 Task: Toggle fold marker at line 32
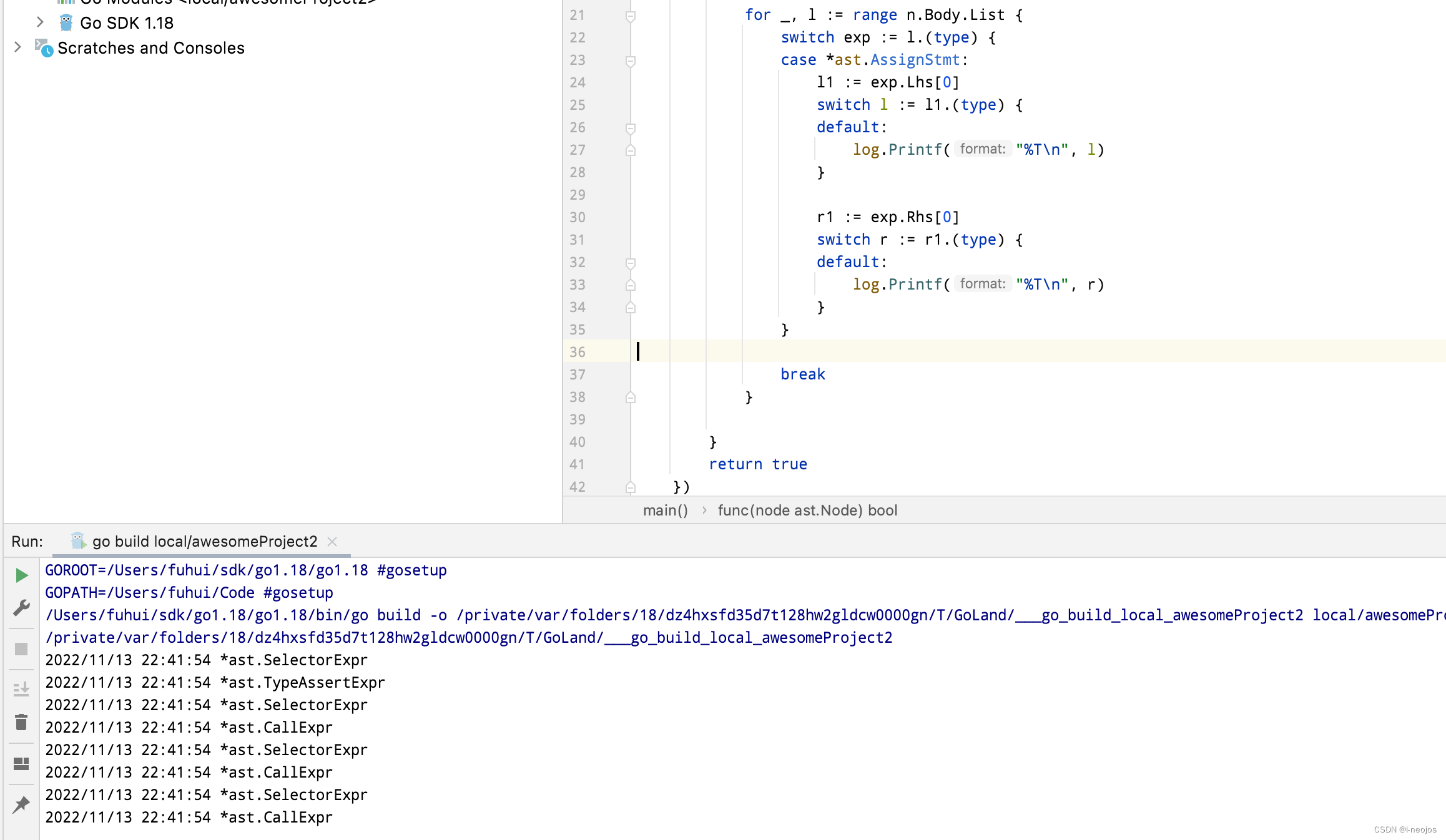[631, 263]
